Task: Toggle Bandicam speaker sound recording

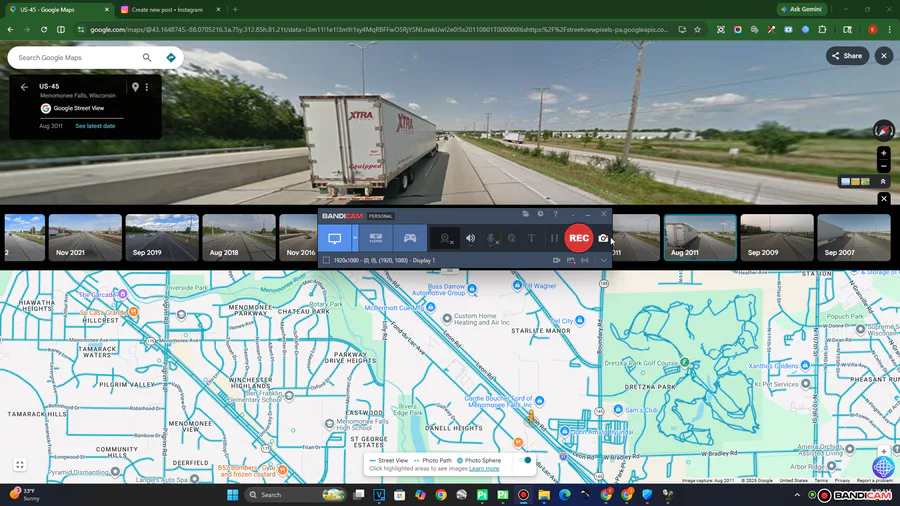Action: (x=470, y=239)
